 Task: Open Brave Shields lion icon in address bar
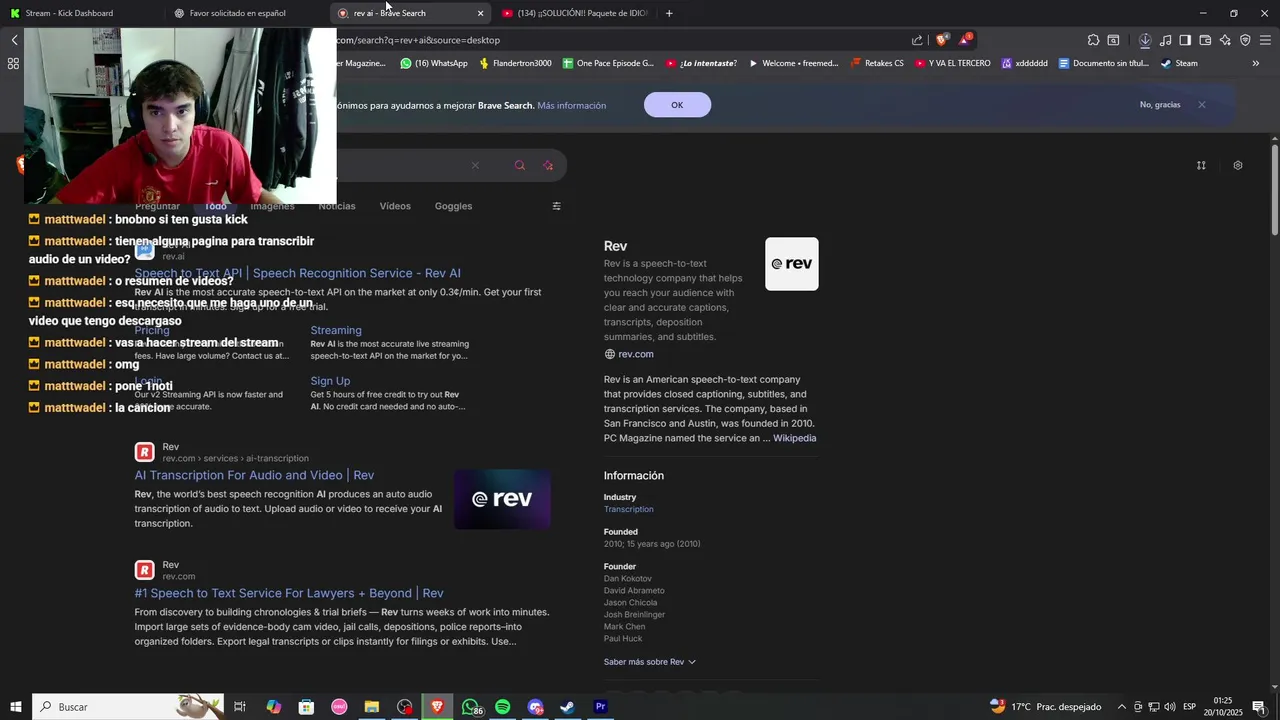pyautogui.click(x=941, y=40)
